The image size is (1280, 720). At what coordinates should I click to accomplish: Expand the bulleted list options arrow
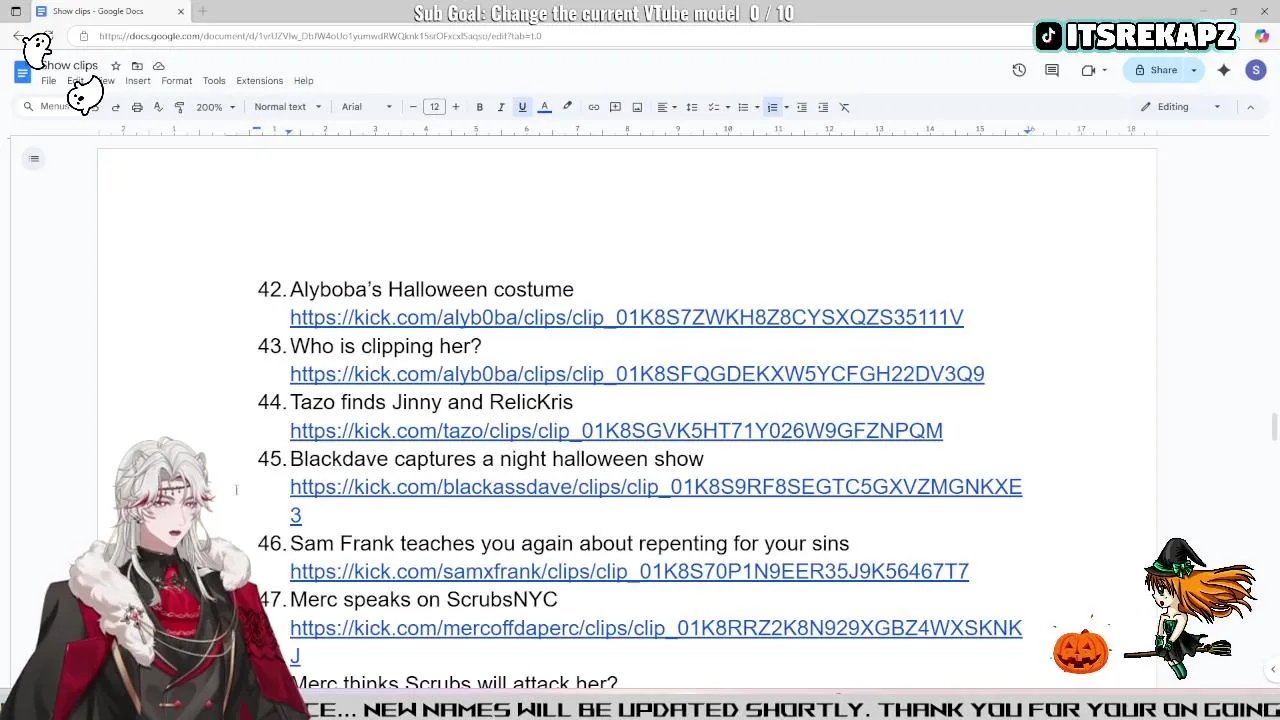click(757, 107)
